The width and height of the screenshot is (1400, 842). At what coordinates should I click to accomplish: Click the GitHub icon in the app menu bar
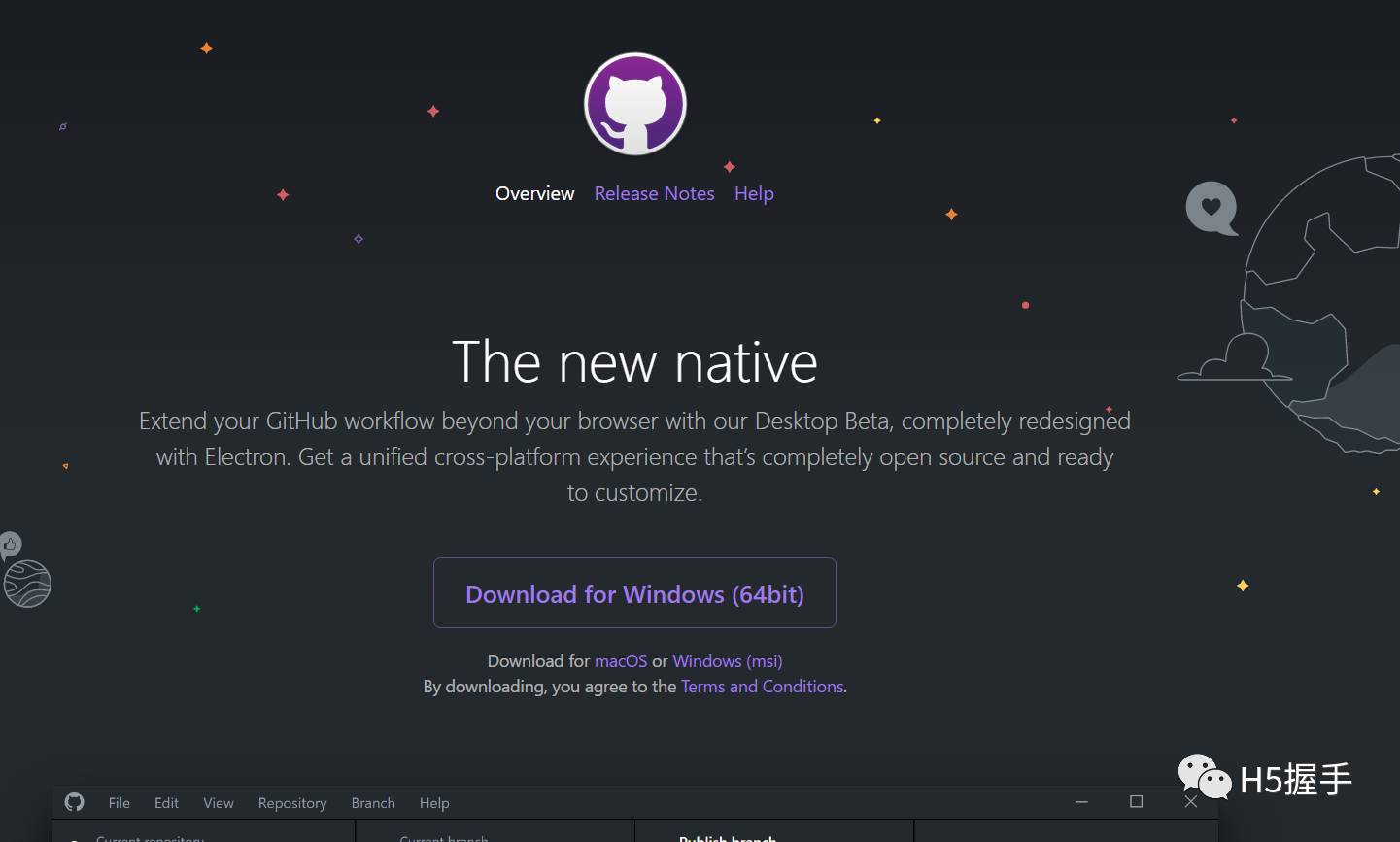tap(75, 802)
